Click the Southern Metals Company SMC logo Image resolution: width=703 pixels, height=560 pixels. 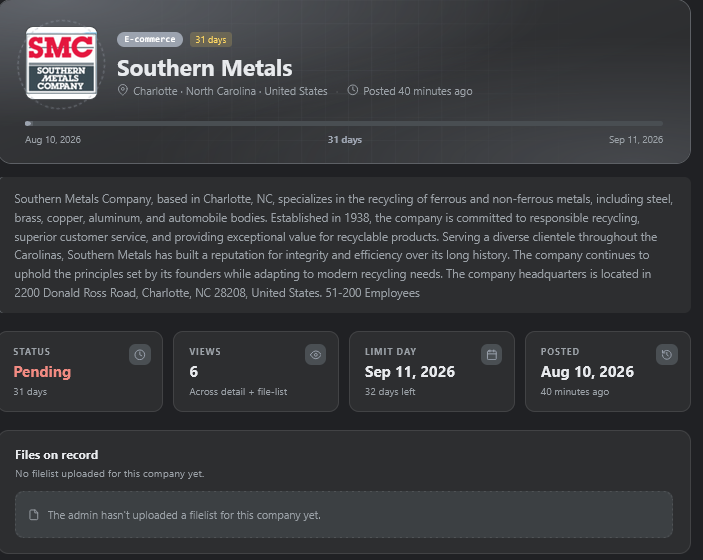click(x=61, y=63)
